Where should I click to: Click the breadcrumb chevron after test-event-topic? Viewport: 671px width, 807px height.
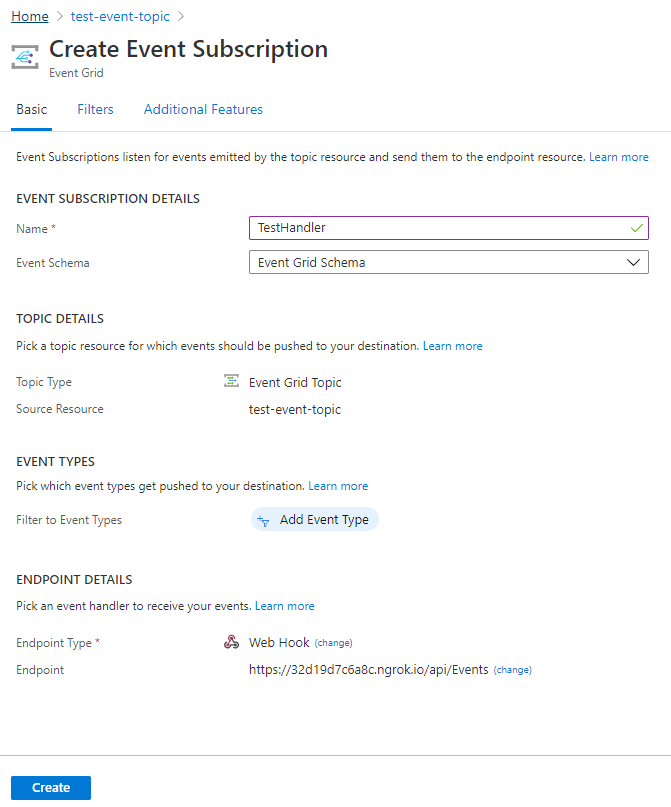181,16
